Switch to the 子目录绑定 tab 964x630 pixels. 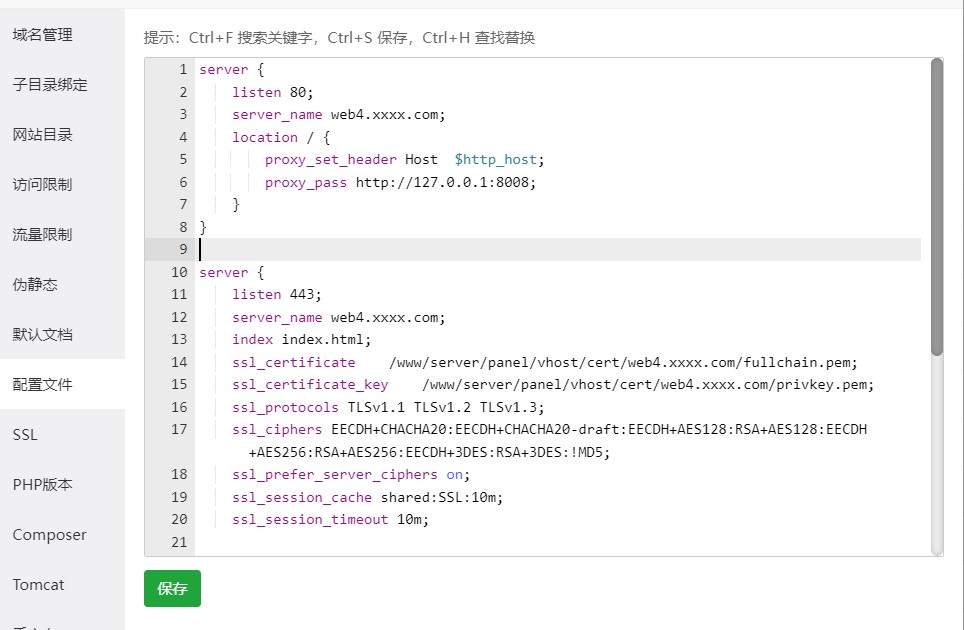tap(50, 85)
